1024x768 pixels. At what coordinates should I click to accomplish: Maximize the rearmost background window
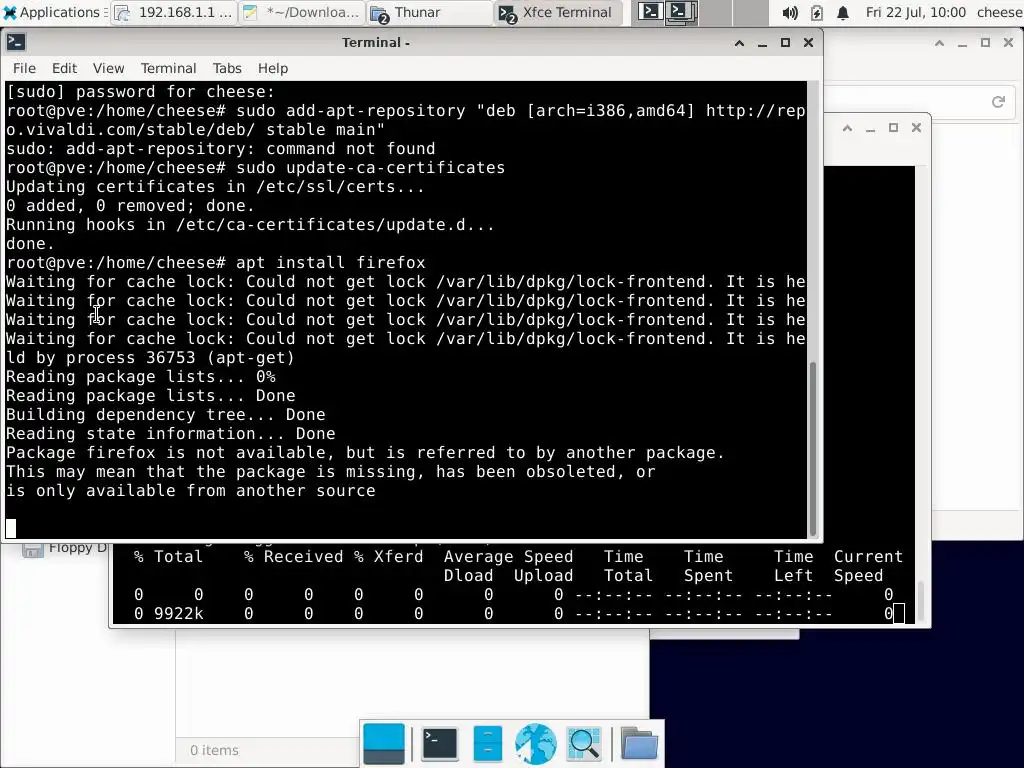(x=985, y=43)
